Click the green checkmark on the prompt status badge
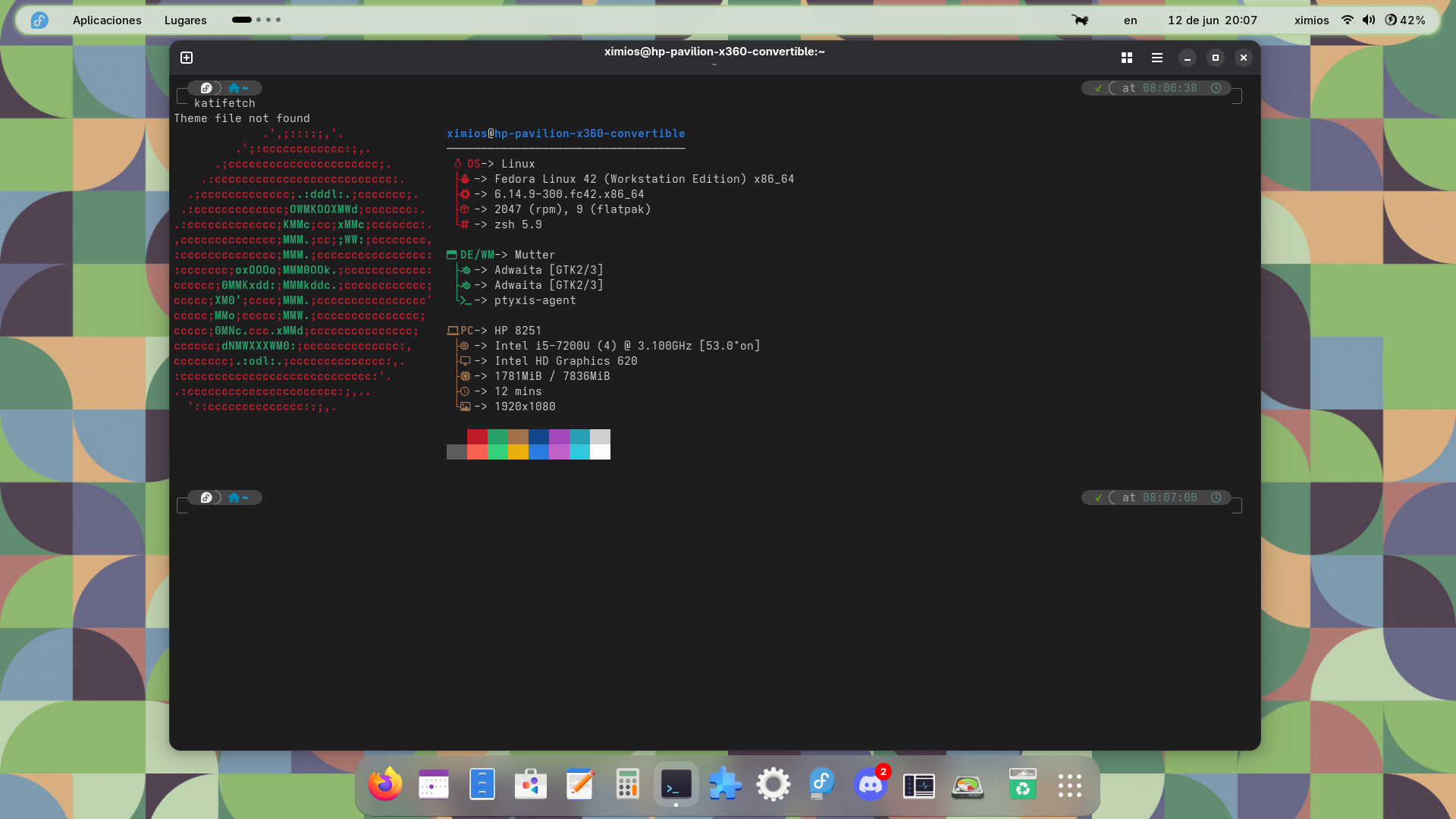 tap(1097, 87)
